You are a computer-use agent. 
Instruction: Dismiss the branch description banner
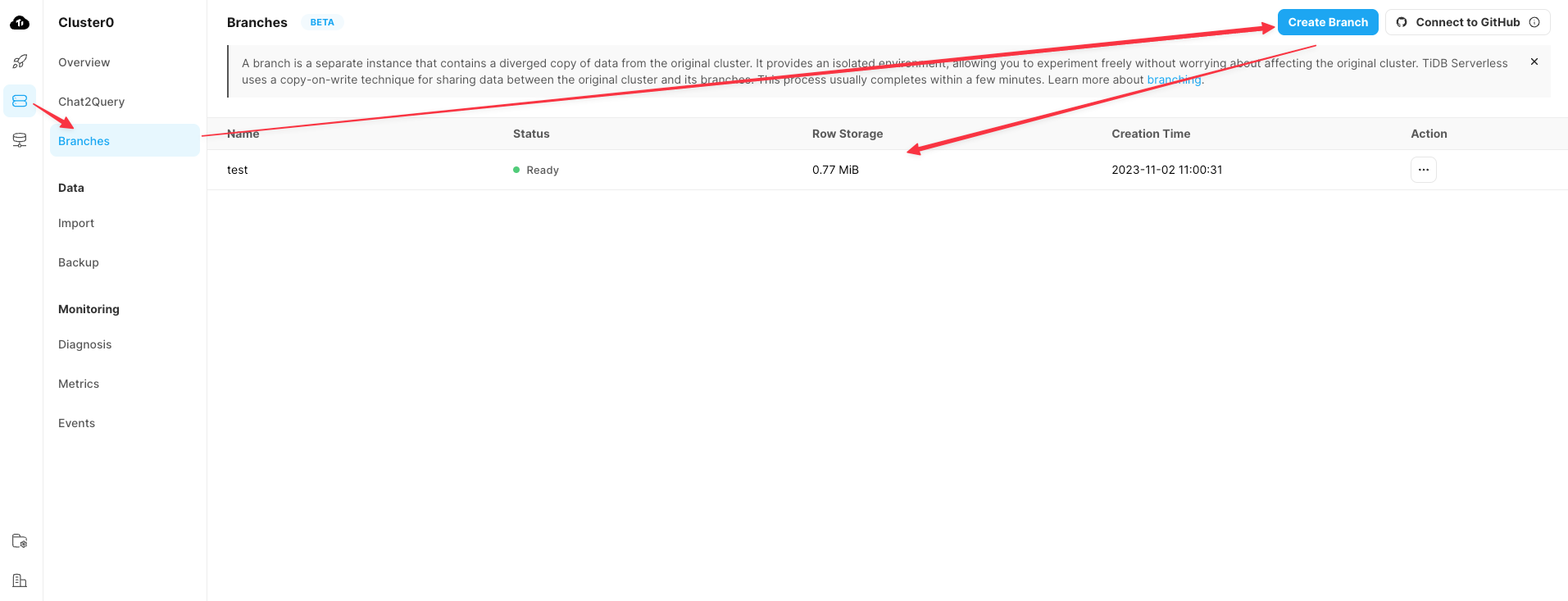pyautogui.click(x=1534, y=61)
